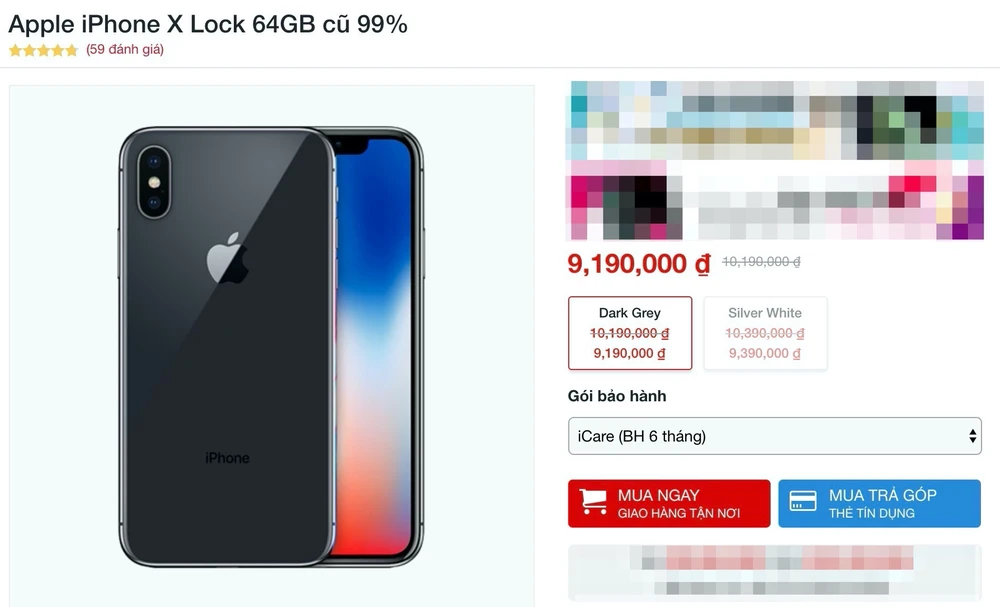Click the first yellow rating star
This screenshot has height=607, width=1000.
pos(16,50)
